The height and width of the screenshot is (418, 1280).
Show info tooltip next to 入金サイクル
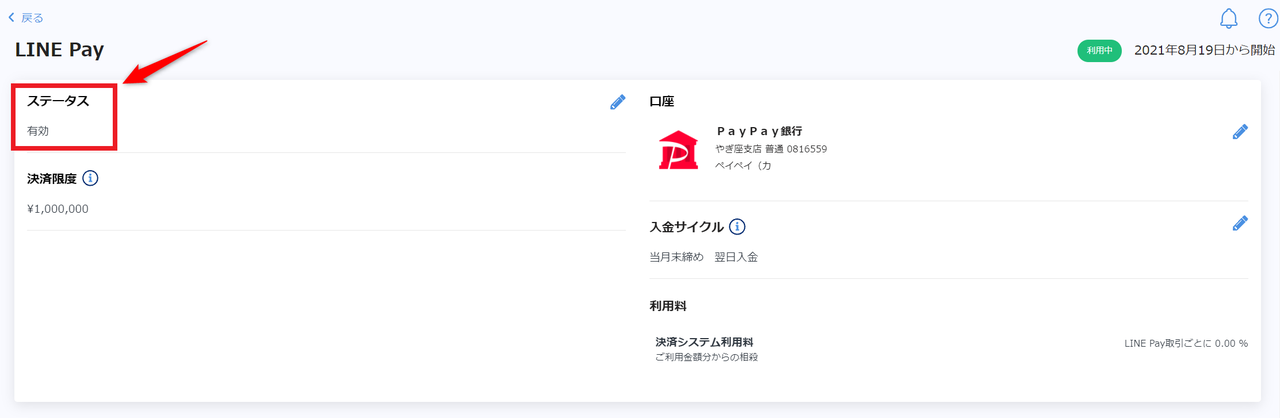point(737,226)
